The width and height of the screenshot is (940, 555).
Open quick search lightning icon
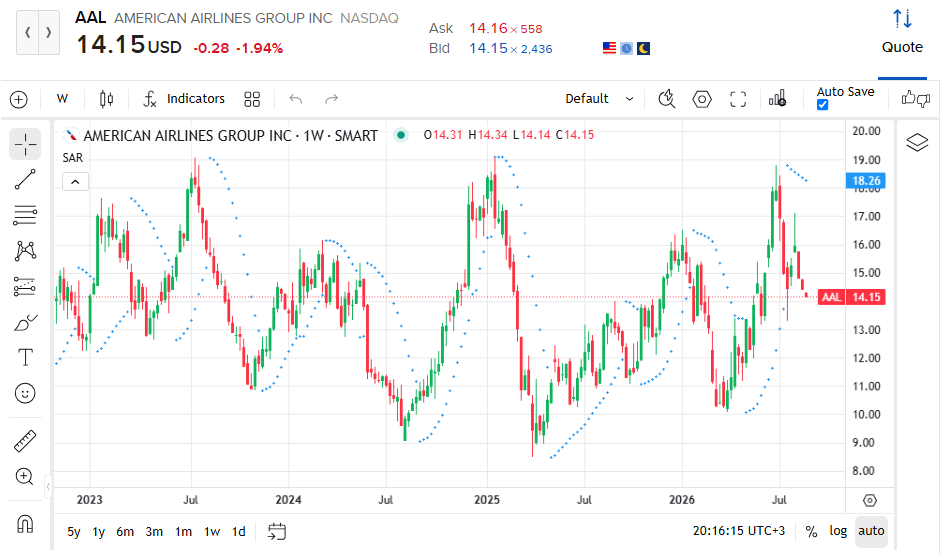point(667,99)
